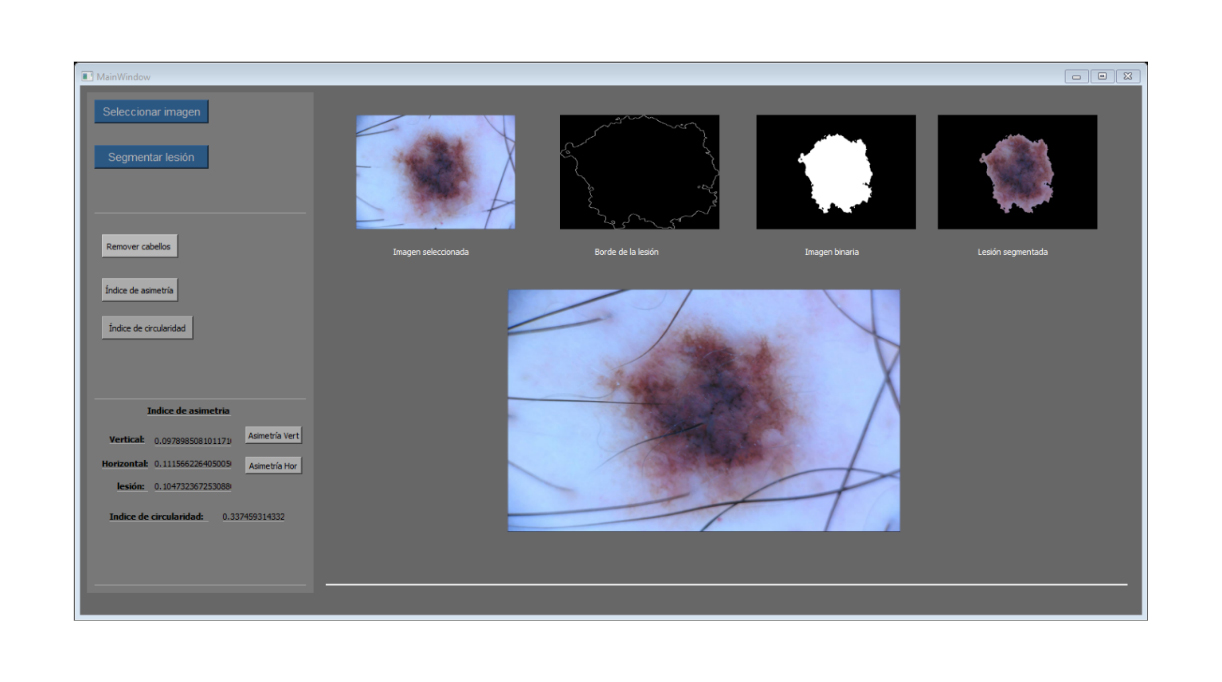Minimize the MainWindow application window
The height and width of the screenshot is (682, 1222).
(x=1077, y=76)
